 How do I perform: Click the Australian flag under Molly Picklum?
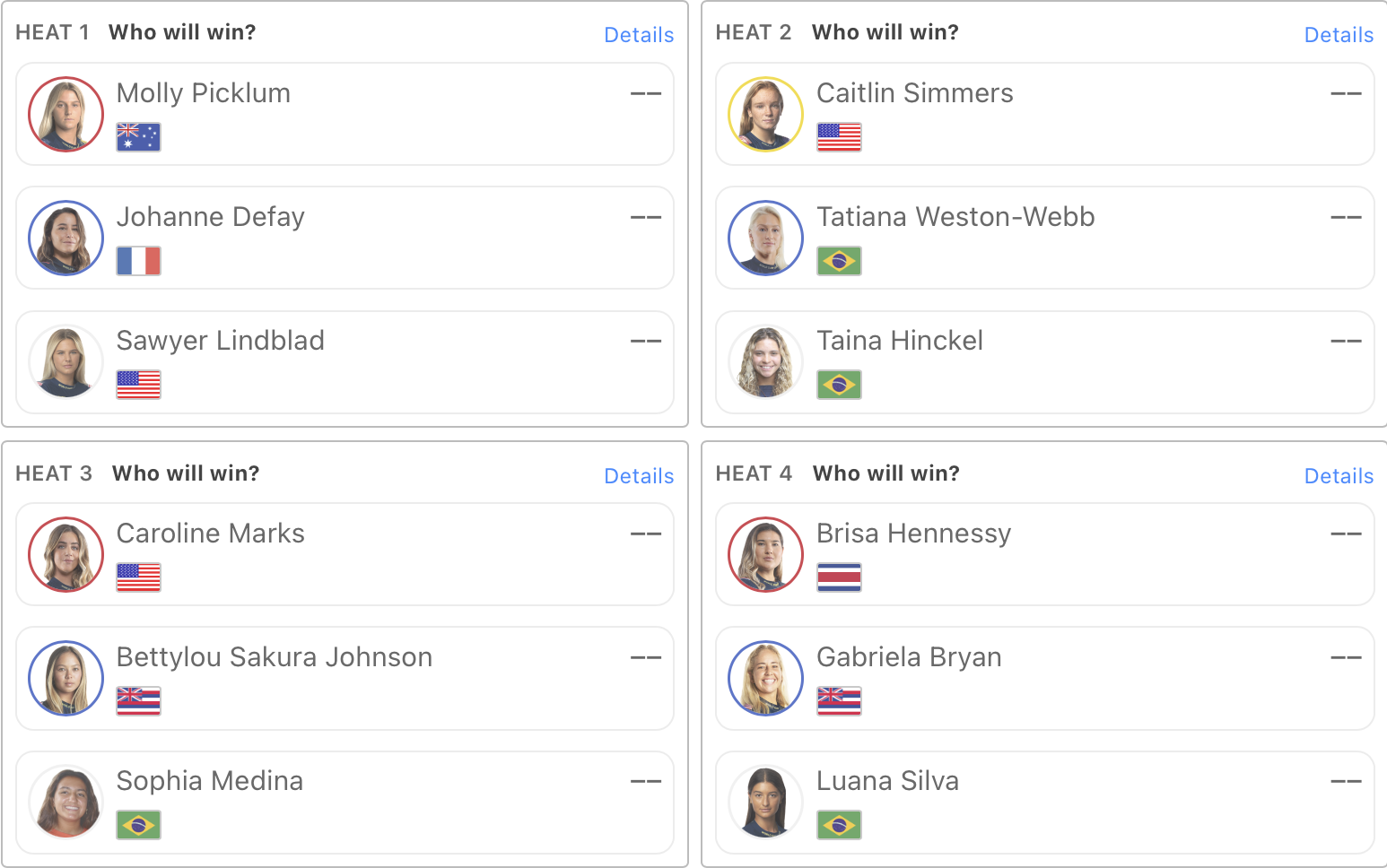click(x=139, y=137)
